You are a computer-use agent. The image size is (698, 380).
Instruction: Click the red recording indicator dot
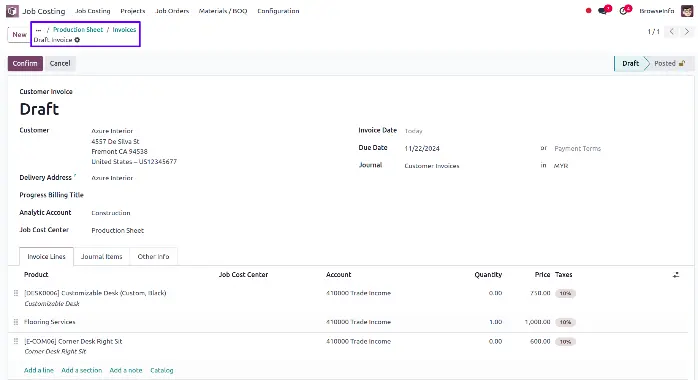[x=588, y=11]
